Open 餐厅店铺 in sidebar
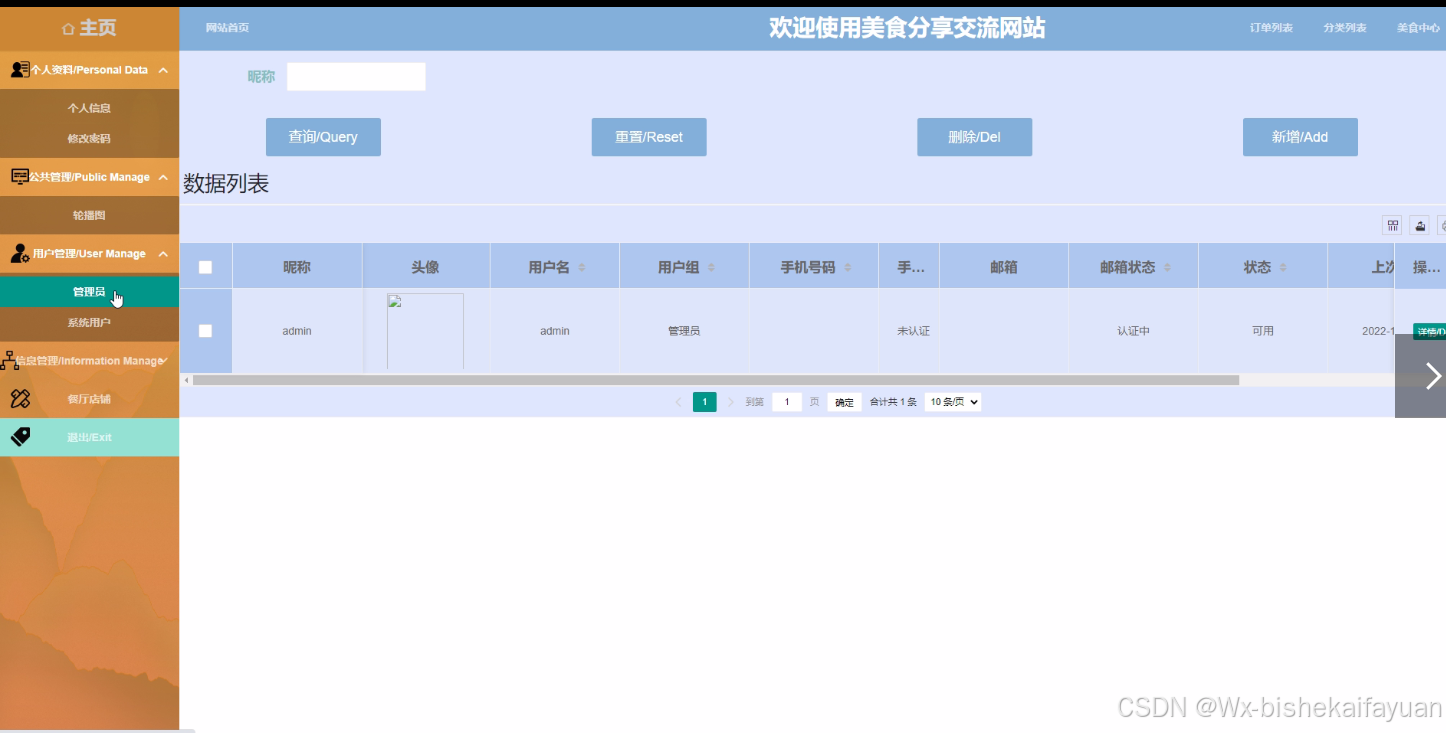 point(89,399)
